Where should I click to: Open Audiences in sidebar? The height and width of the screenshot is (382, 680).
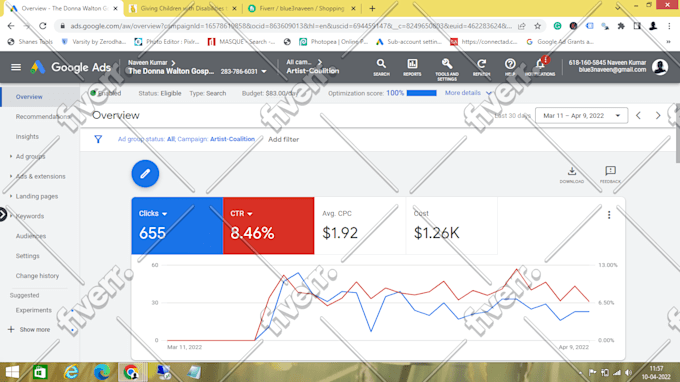31,236
